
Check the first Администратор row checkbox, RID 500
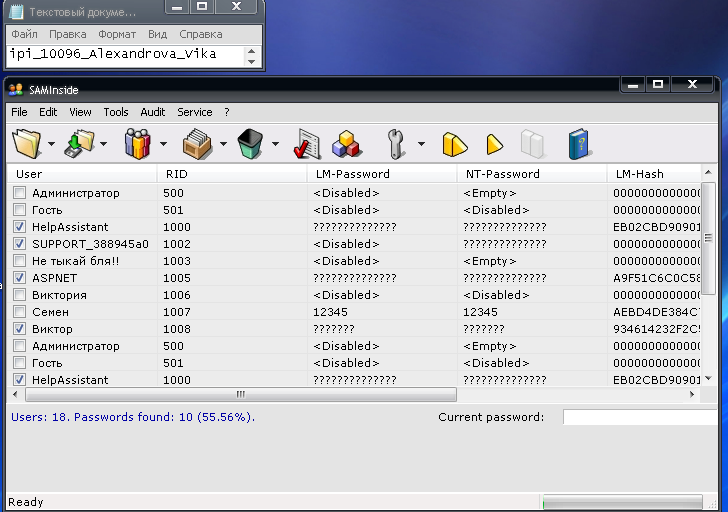pyautogui.click(x=20, y=193)
